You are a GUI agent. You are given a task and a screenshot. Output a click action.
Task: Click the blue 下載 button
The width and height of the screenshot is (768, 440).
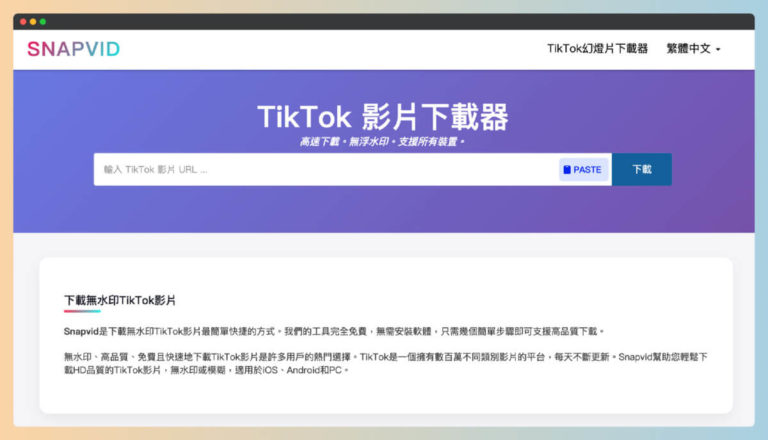pos(642,170)
